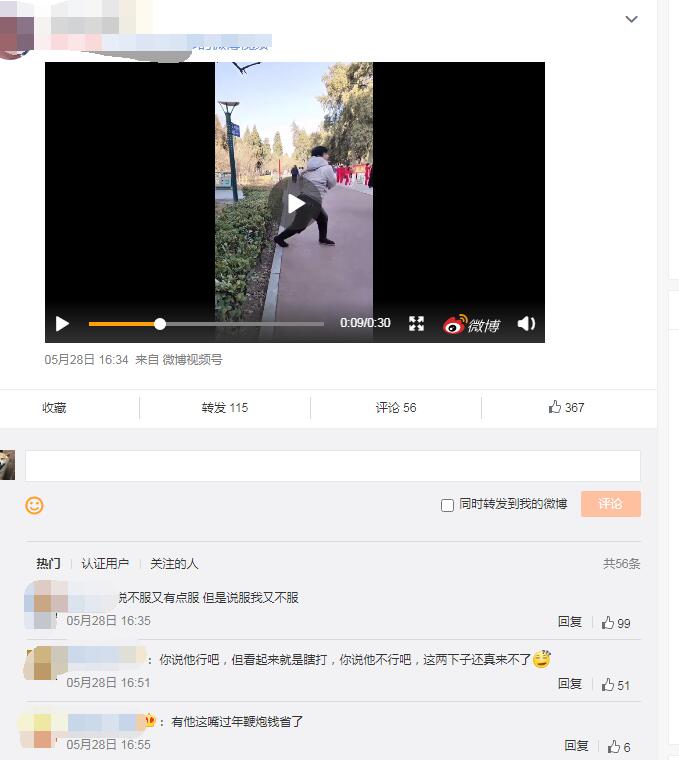Viewport: 679px width, 760px height.
Task: Like the comment with 51 thumbs-up
Action: tap(616, 685)
